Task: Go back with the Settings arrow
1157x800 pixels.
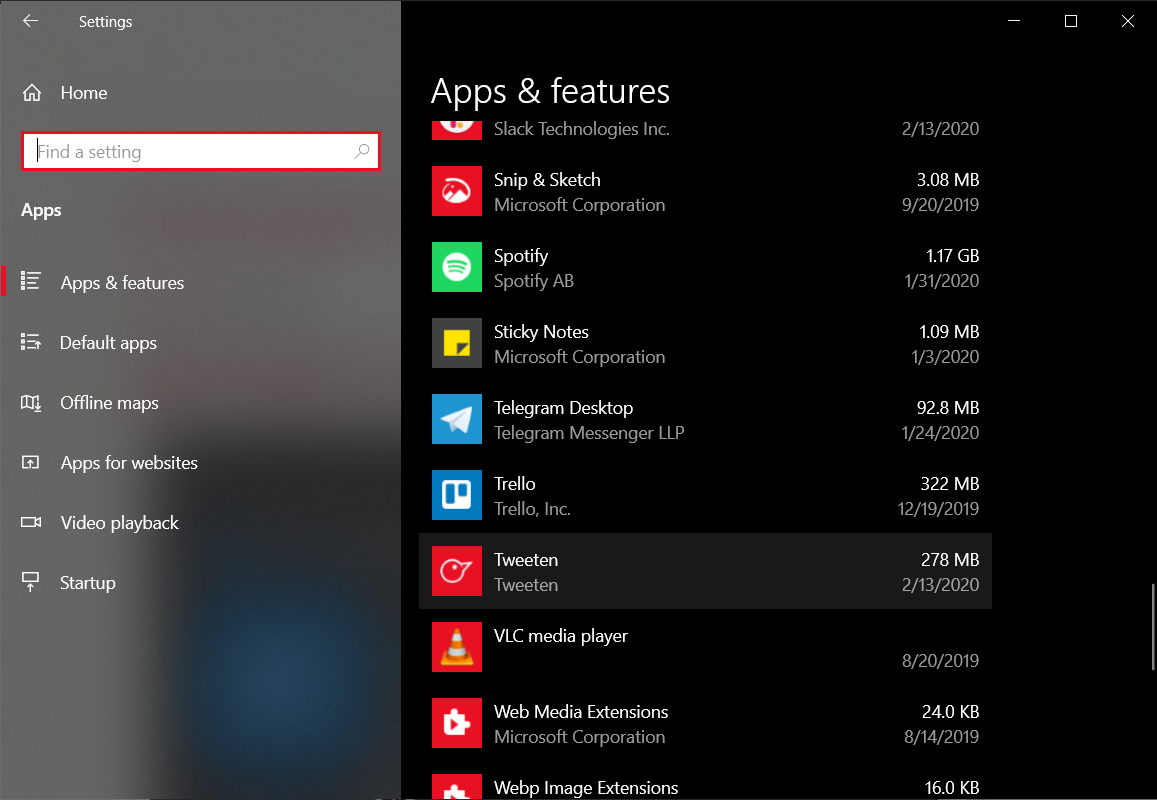Action: [x=30, y=21]
